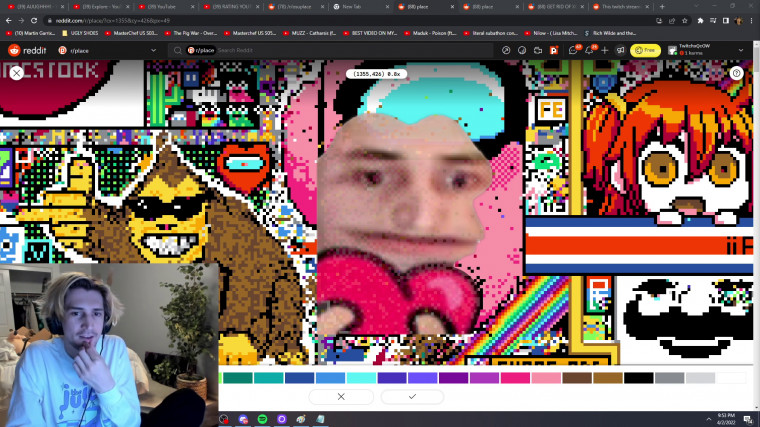Open the UGLY SHOES bookmark folder
The width and height of the screenshot is (760, 427).
(x=80, y=33)
